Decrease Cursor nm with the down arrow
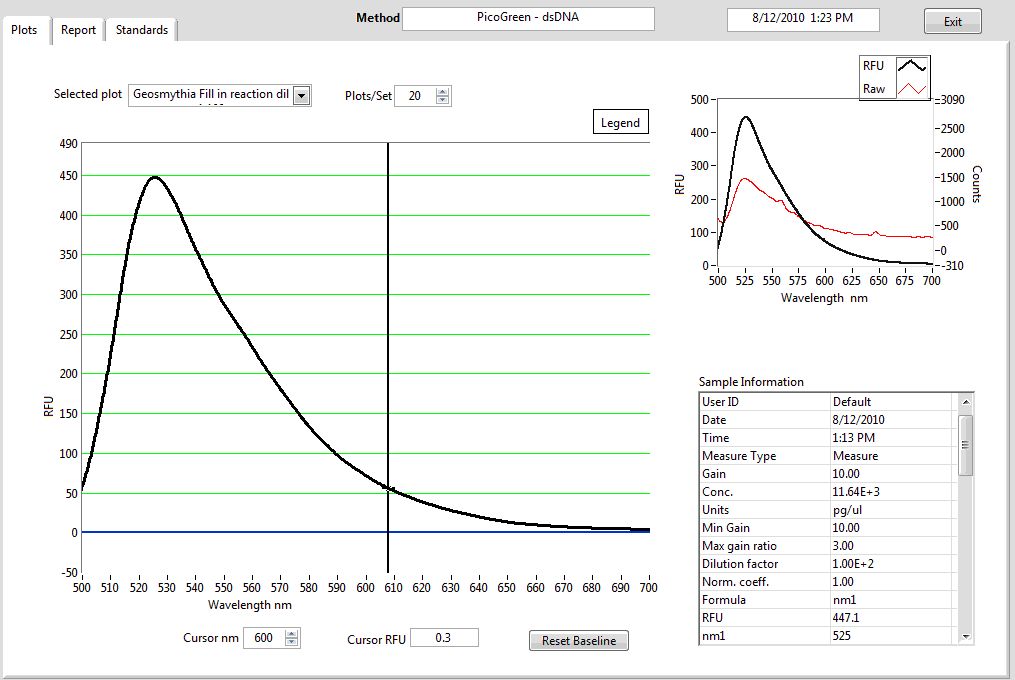Viewport: 1015px width, 680px height. [x=291, y=642]
